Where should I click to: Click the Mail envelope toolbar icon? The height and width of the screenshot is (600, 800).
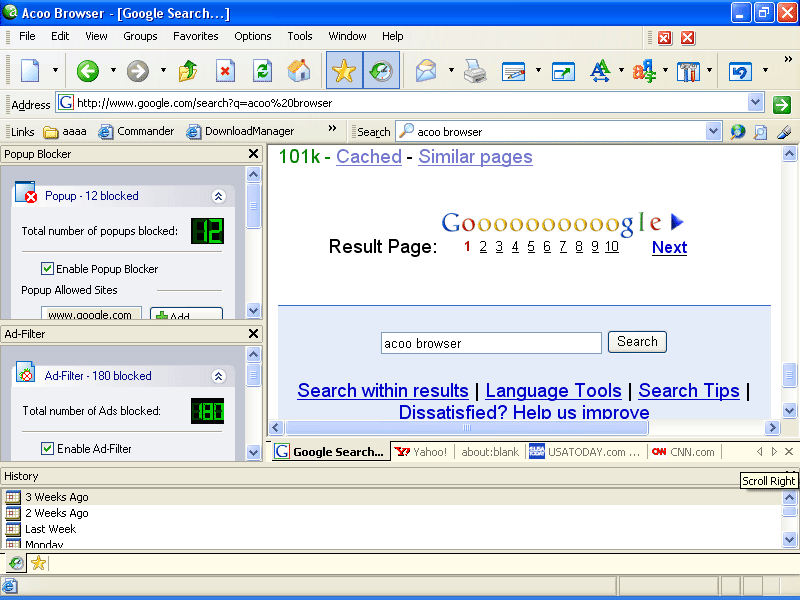[x=426, y=71]
